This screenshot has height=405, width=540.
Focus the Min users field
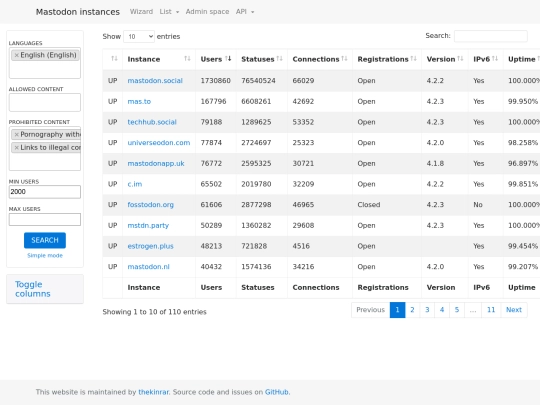pos(45,192)
